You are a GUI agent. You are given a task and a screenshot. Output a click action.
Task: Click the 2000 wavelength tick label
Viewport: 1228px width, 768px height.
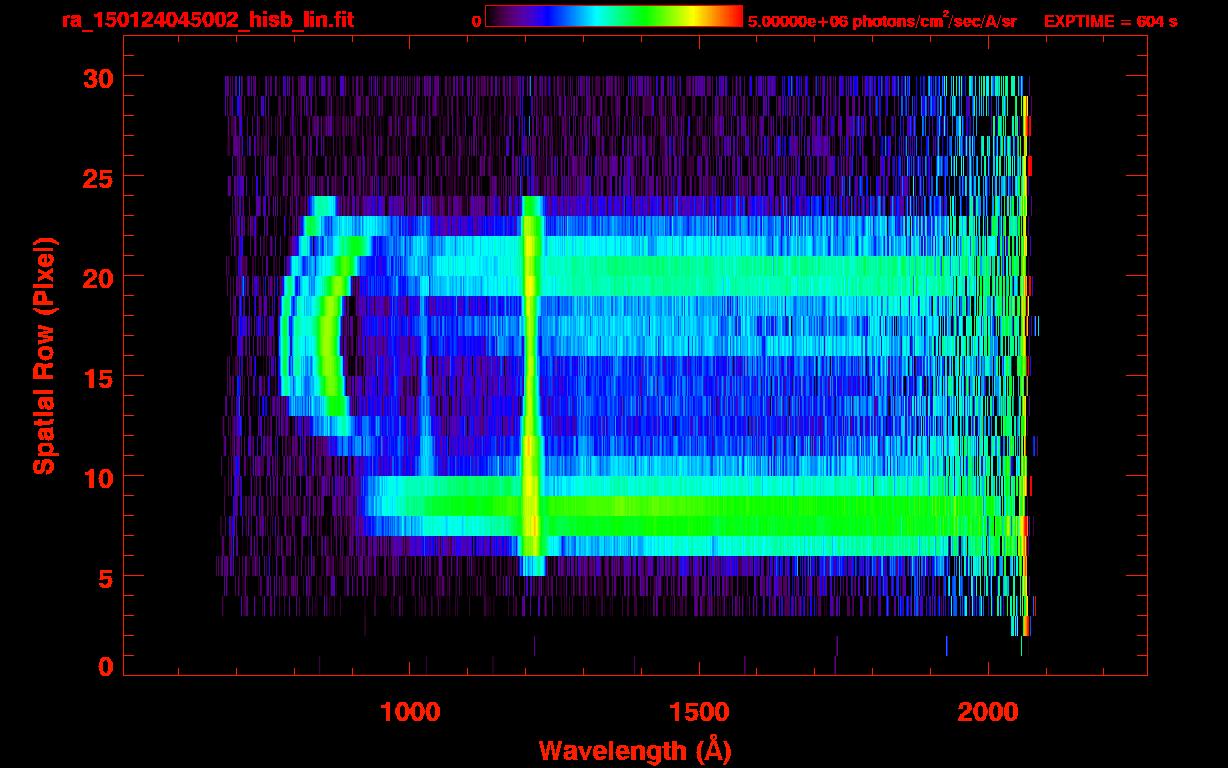988,712
